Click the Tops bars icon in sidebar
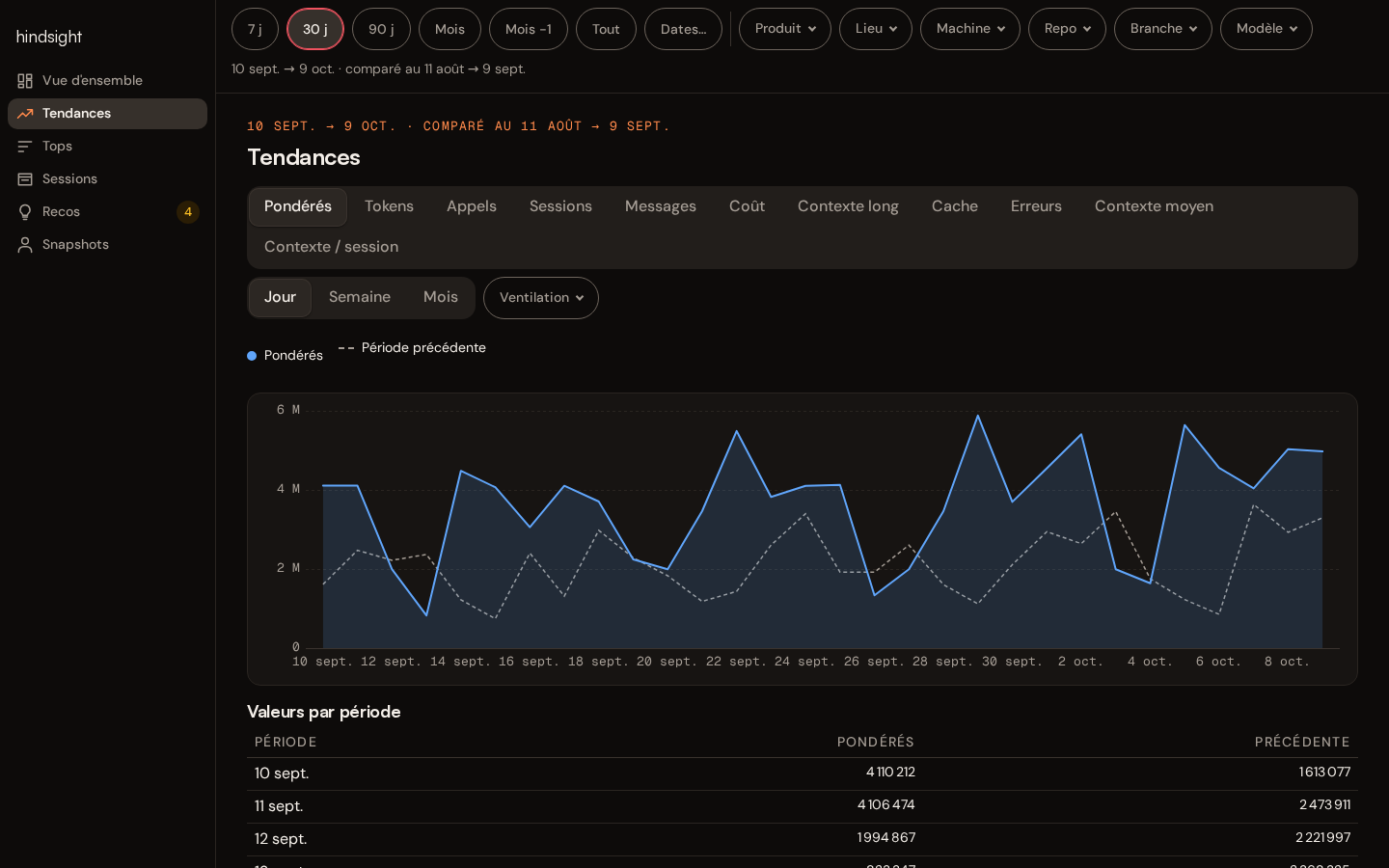The image size is (1389, 868). [x=25, y=147]
